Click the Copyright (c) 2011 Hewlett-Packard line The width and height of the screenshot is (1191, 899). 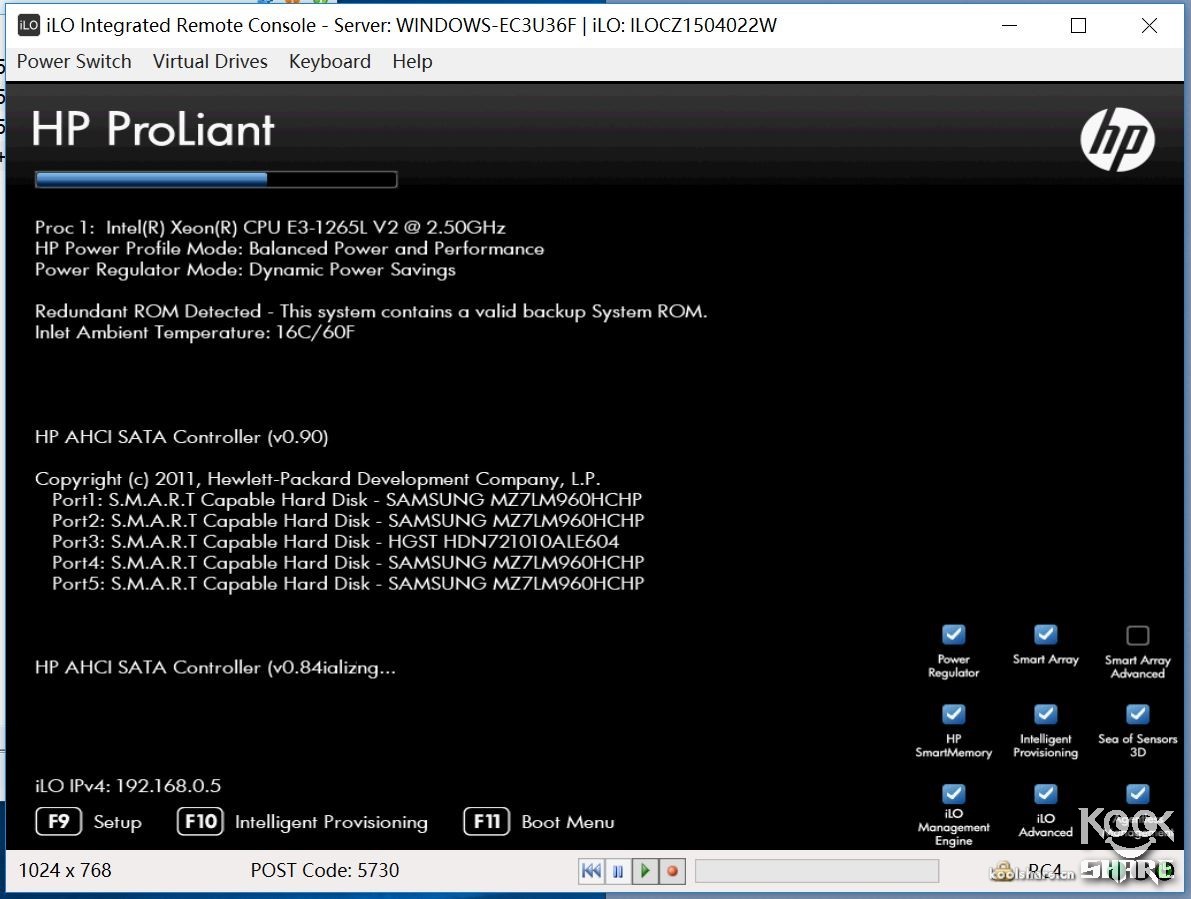click(x=317, y=479)
